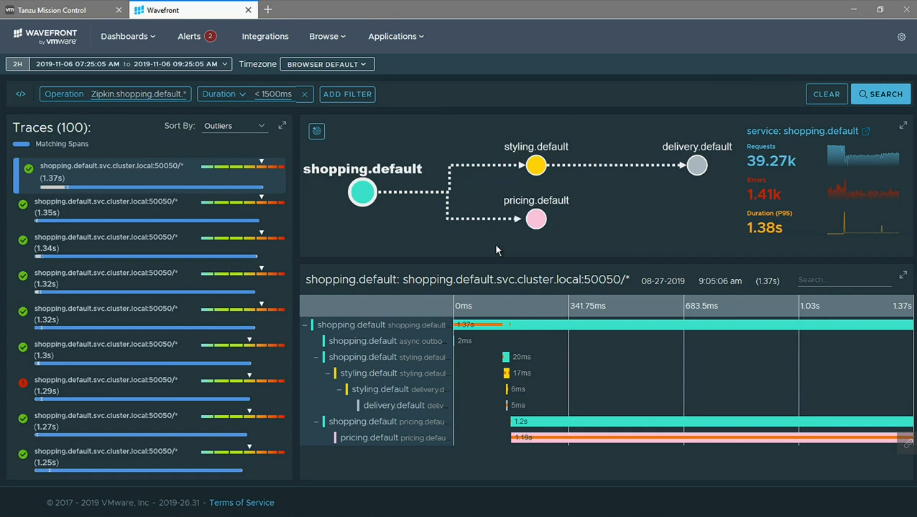
Task: Edit the Duration value < 1500ms
Action: point(273,94)
